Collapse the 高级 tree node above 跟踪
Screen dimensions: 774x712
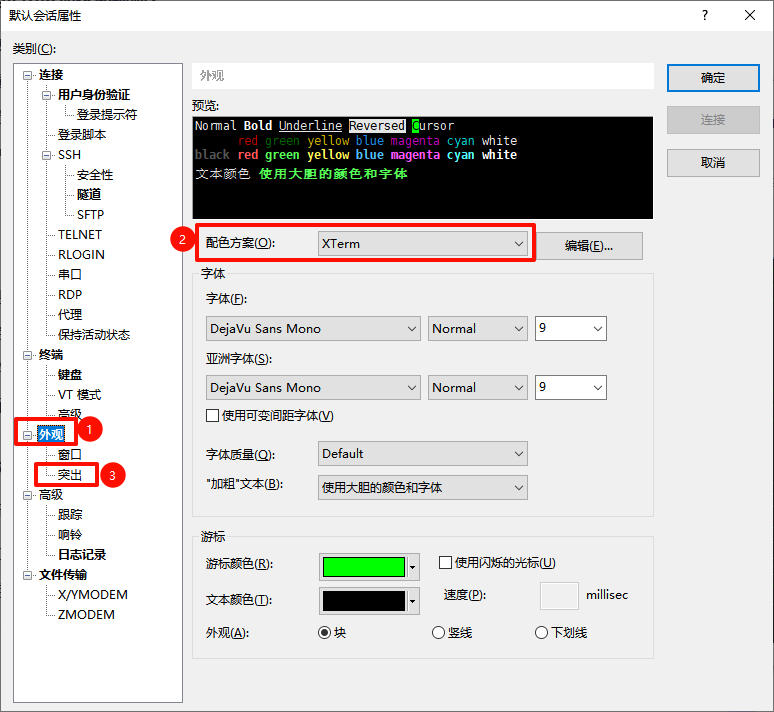27,496
